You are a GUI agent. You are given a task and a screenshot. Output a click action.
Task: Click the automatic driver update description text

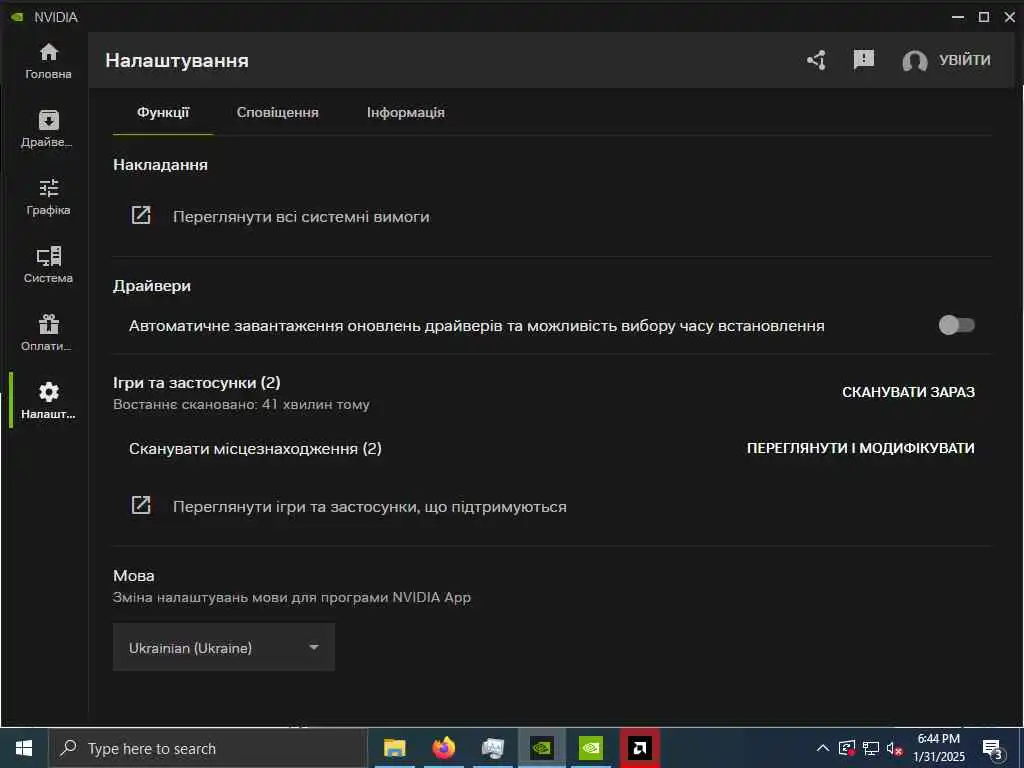[477, 326]
